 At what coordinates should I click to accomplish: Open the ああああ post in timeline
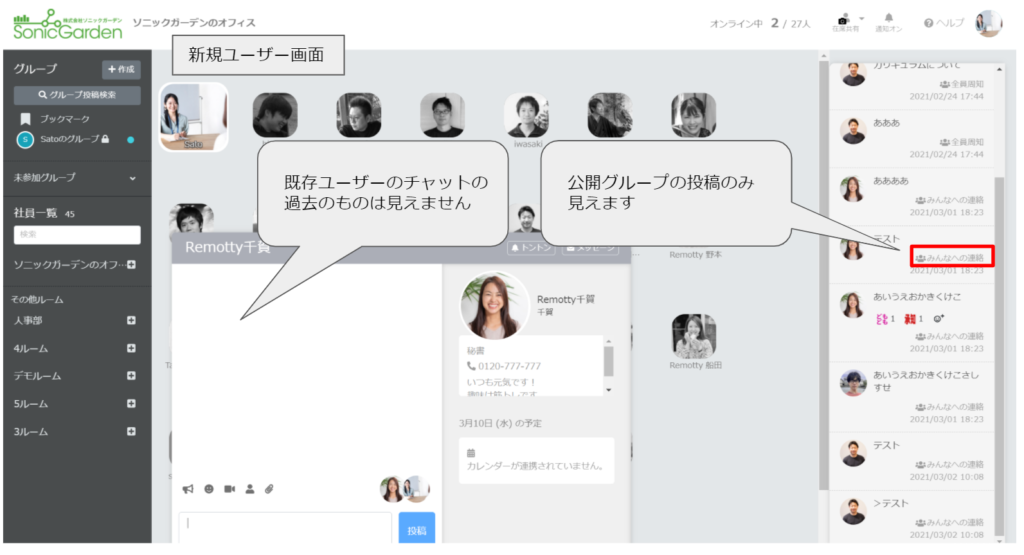(912, 197)
